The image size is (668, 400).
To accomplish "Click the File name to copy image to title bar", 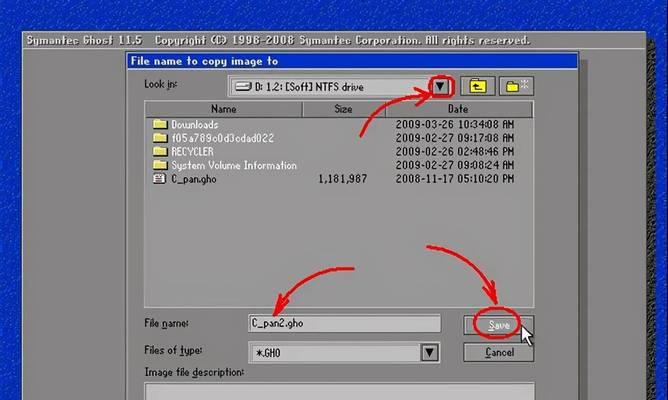I will coord(352,61).
